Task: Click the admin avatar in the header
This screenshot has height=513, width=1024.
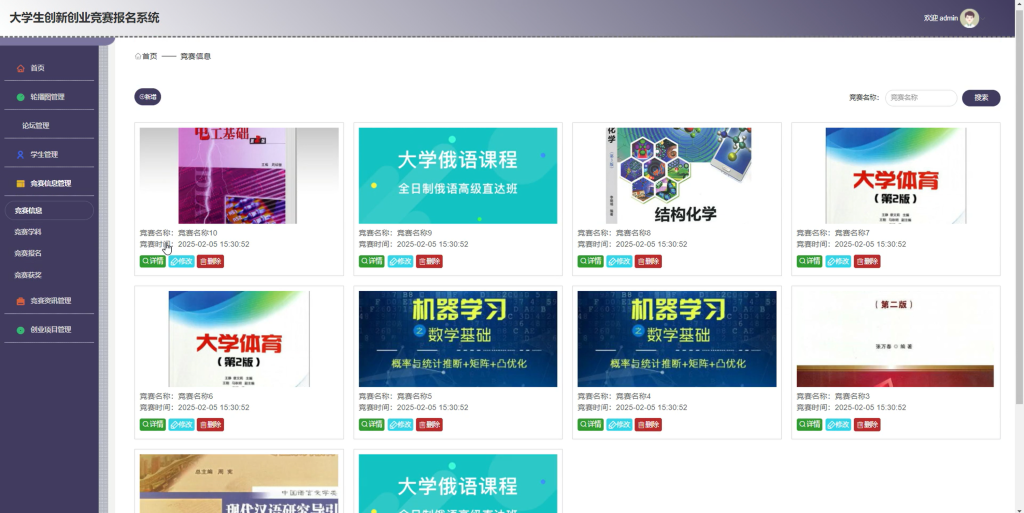Action: click(x=969, y=18)
